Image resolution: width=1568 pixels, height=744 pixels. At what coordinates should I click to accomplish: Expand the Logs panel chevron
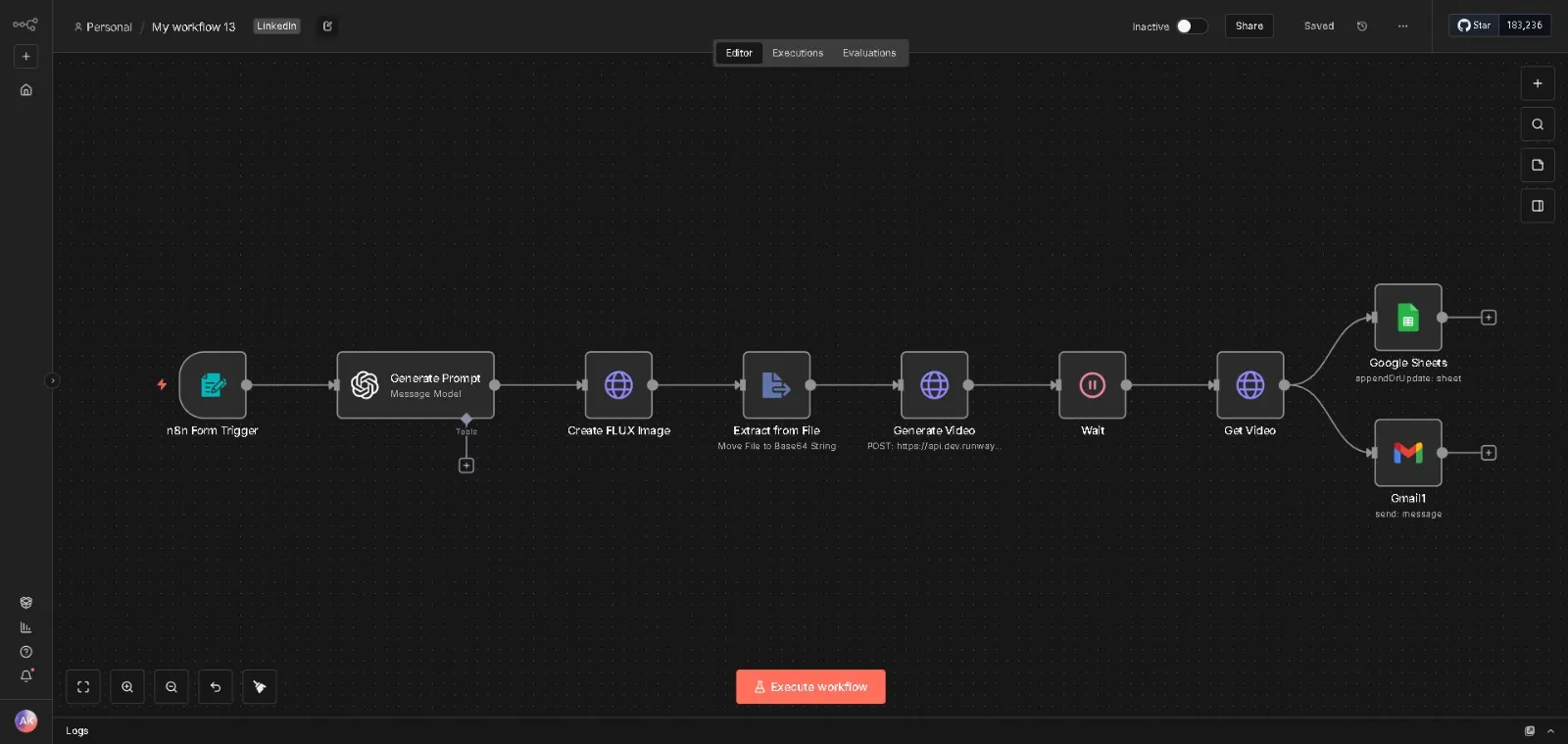pyautogui.click(x=1550, y=731)
